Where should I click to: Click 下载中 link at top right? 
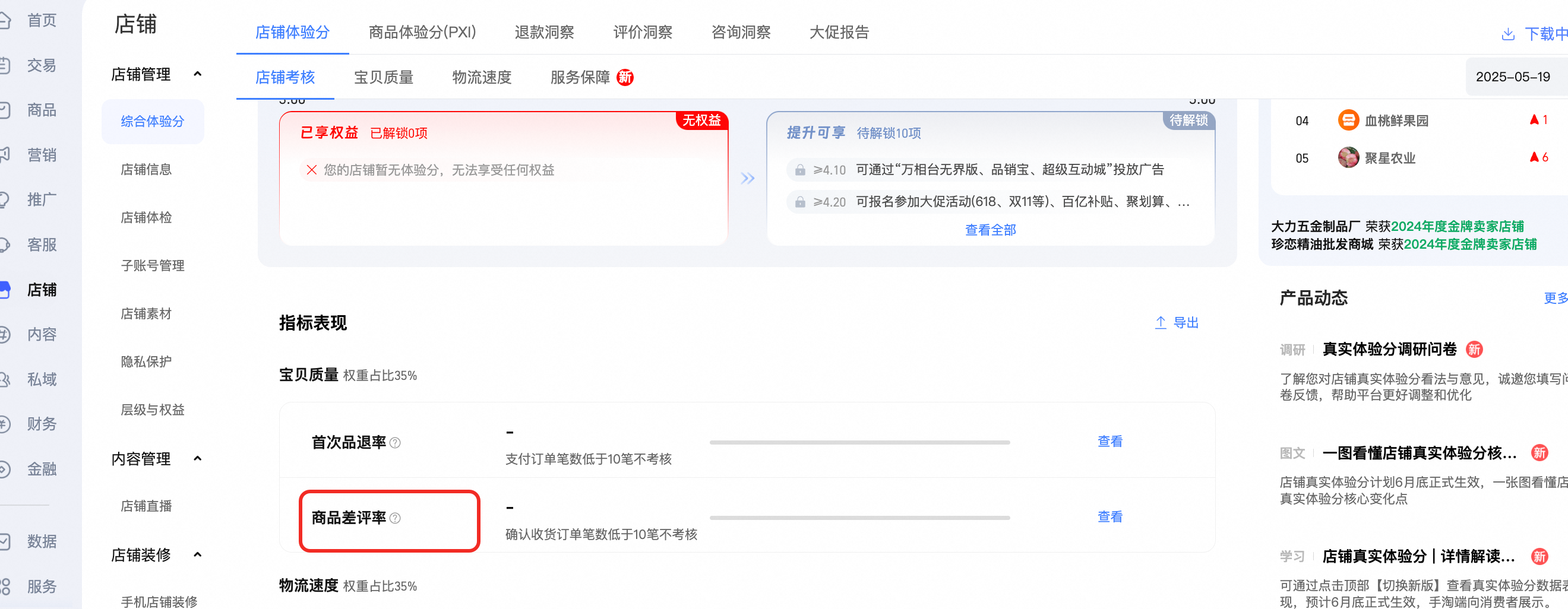1545,34
